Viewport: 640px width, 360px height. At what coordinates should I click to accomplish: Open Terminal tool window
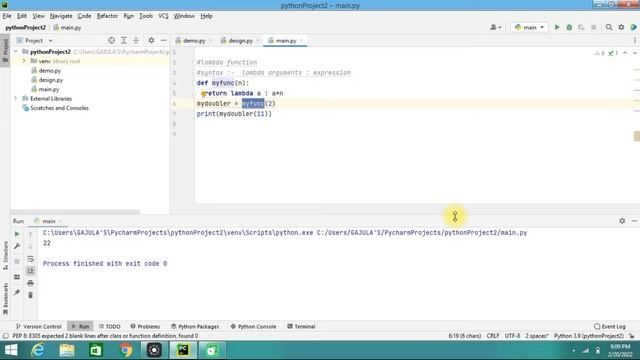click(x=301, y=327)
